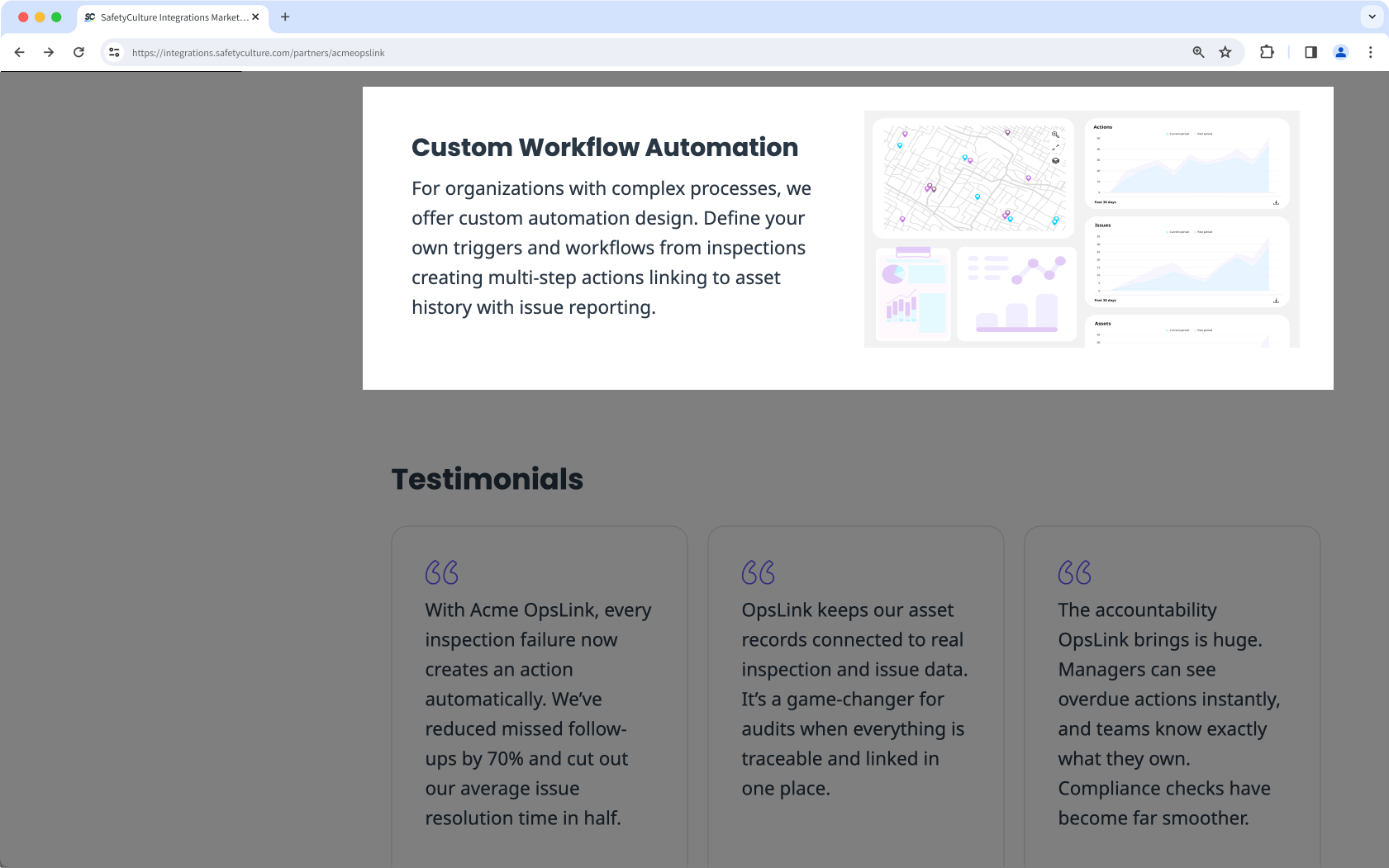Reload the current page
The height and width of the screenshot is (868, 1389).
pos(78,52)
